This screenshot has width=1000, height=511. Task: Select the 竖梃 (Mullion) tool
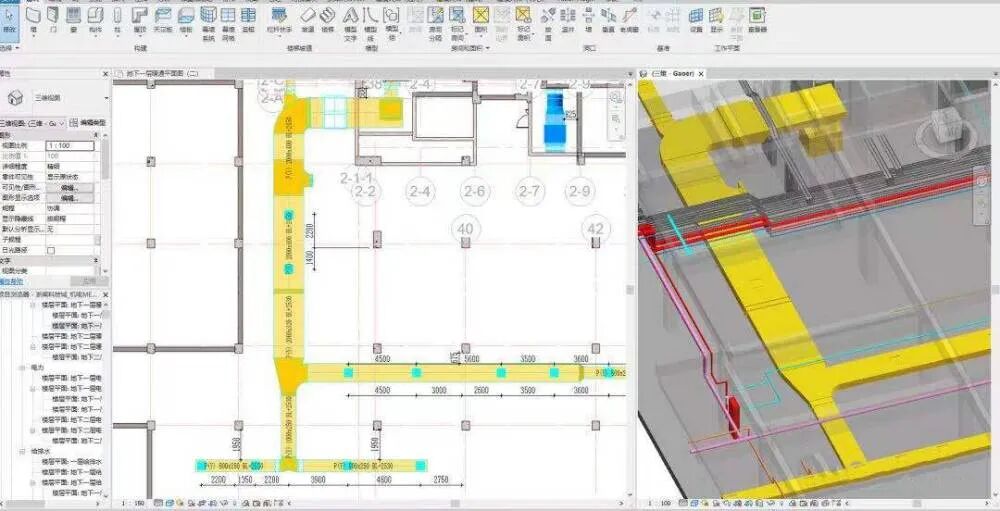tap(249, 20)
